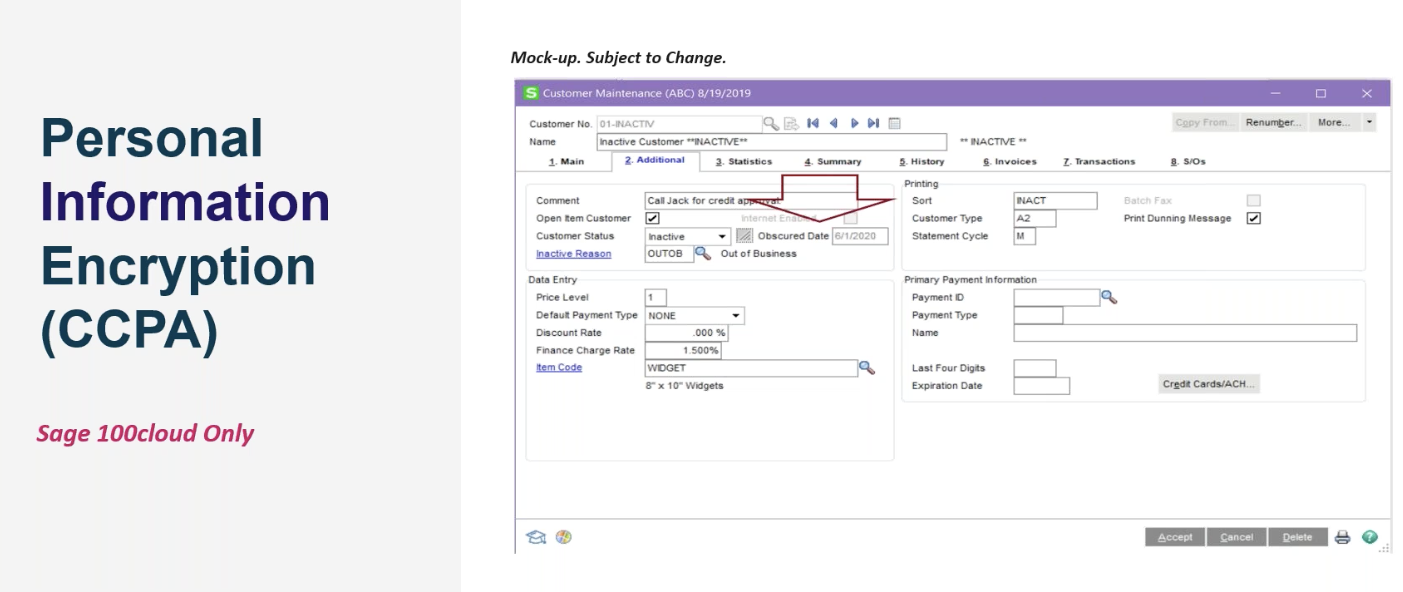
Task: Click the Credit Cards/ACH button
Action: 1208,384
